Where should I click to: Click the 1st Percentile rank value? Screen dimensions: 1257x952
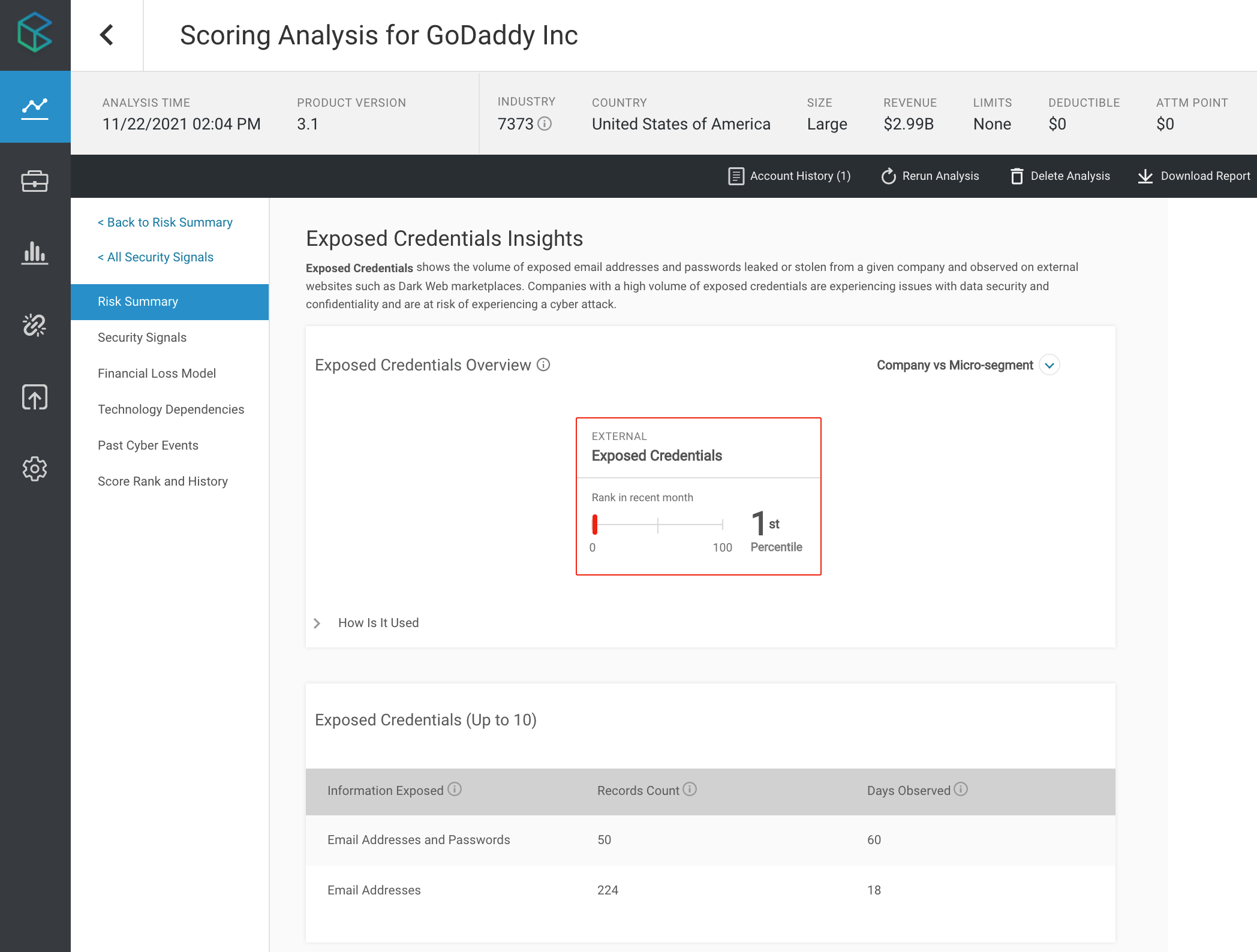click(776, 531)
